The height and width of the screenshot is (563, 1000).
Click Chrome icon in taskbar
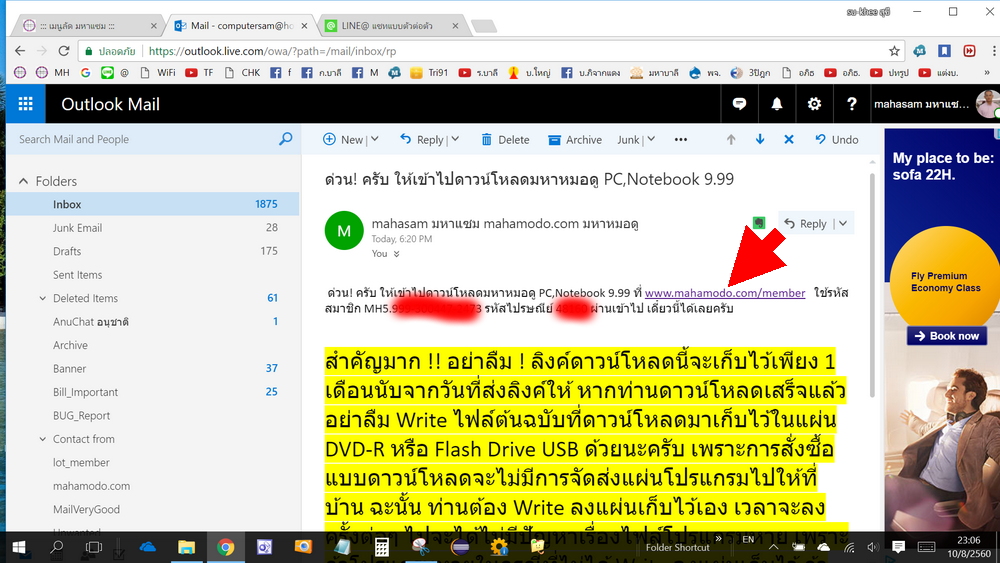[225, 547]
